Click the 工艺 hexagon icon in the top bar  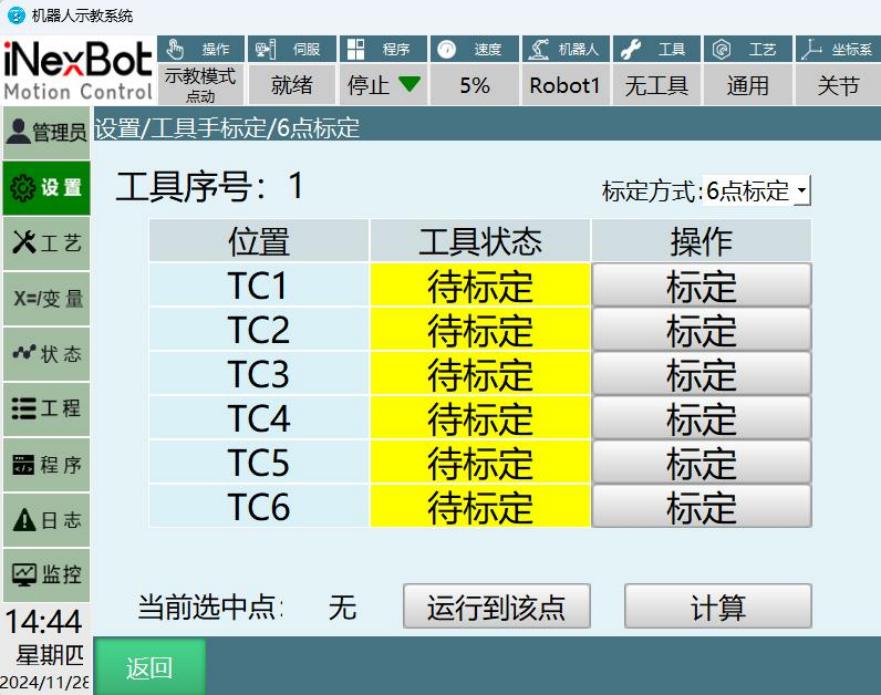(721, 49)
